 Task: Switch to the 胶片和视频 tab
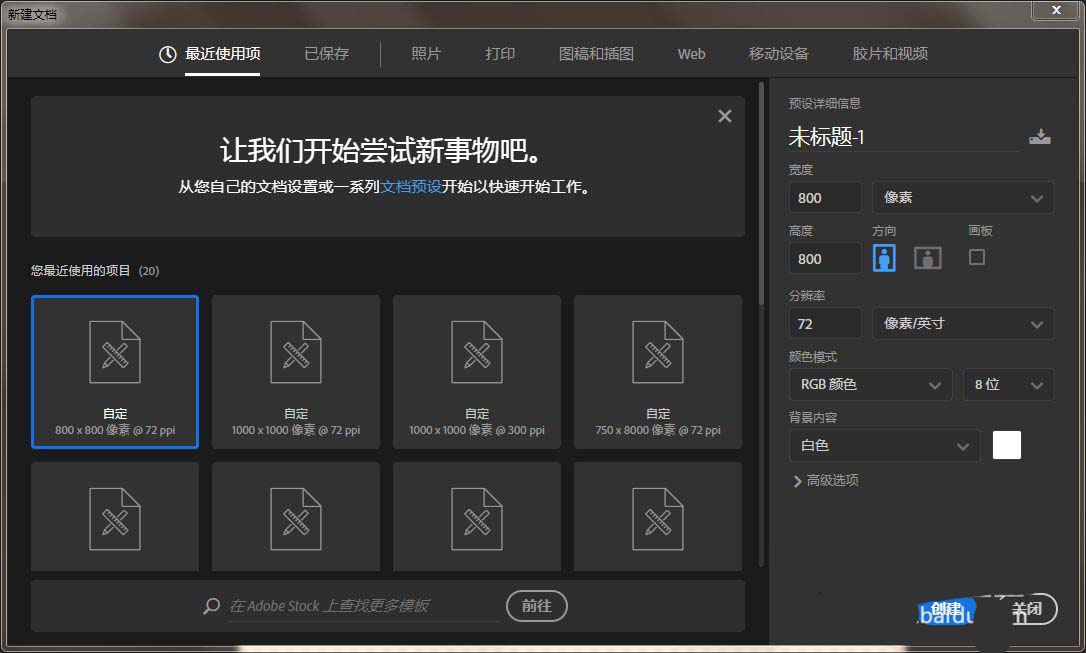[x=889, y=54]
